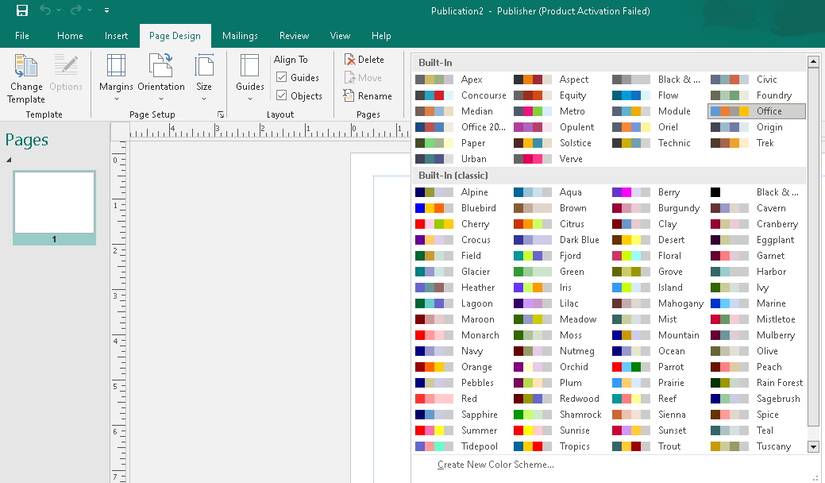Click scroll down arrow of color scheme list
This screenshot has height=483, width=825.
[x=813, y=447]
